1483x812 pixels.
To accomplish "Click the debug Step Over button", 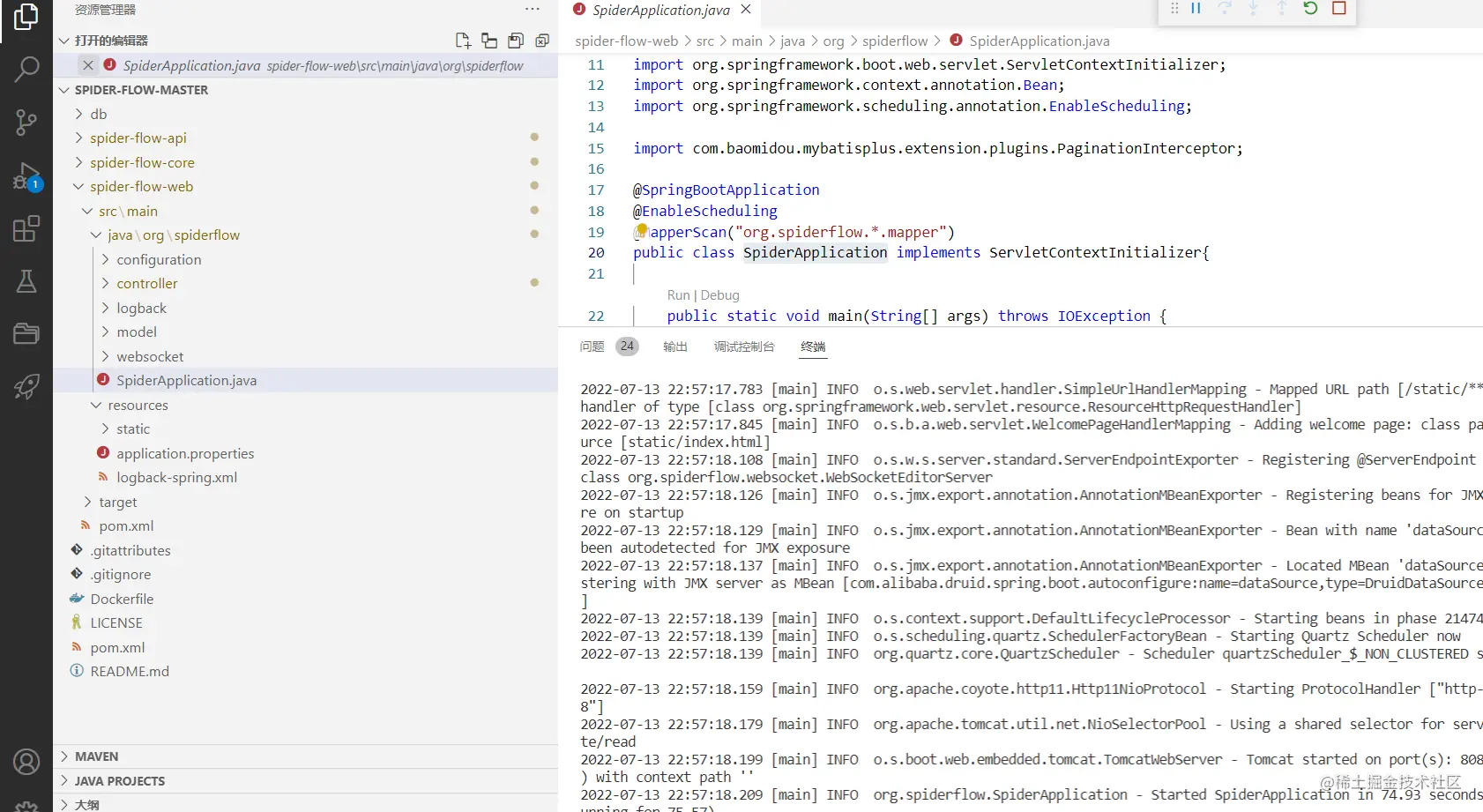I will 1225,8.
